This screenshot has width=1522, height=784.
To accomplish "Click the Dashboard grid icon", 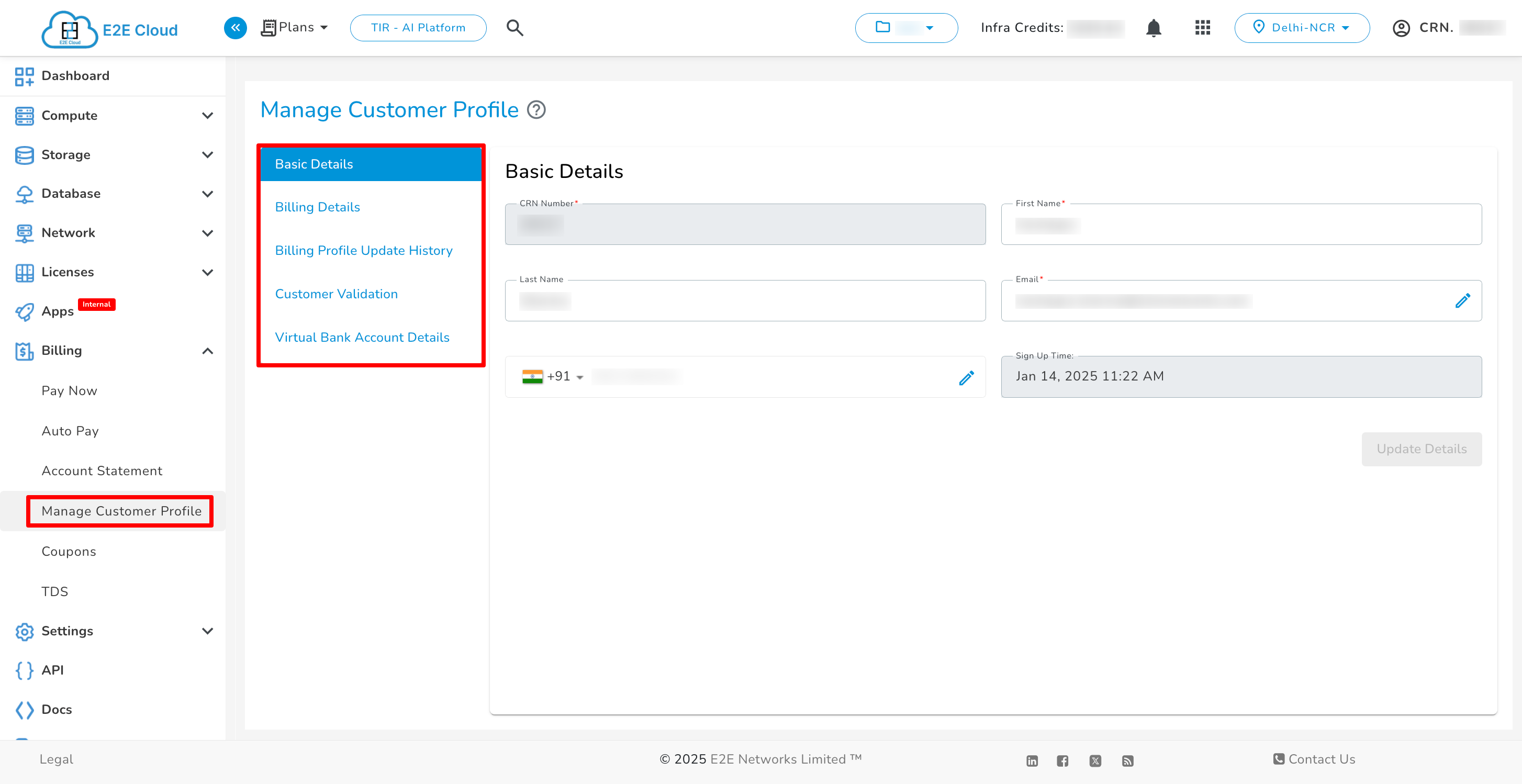I will coord(24,76).
